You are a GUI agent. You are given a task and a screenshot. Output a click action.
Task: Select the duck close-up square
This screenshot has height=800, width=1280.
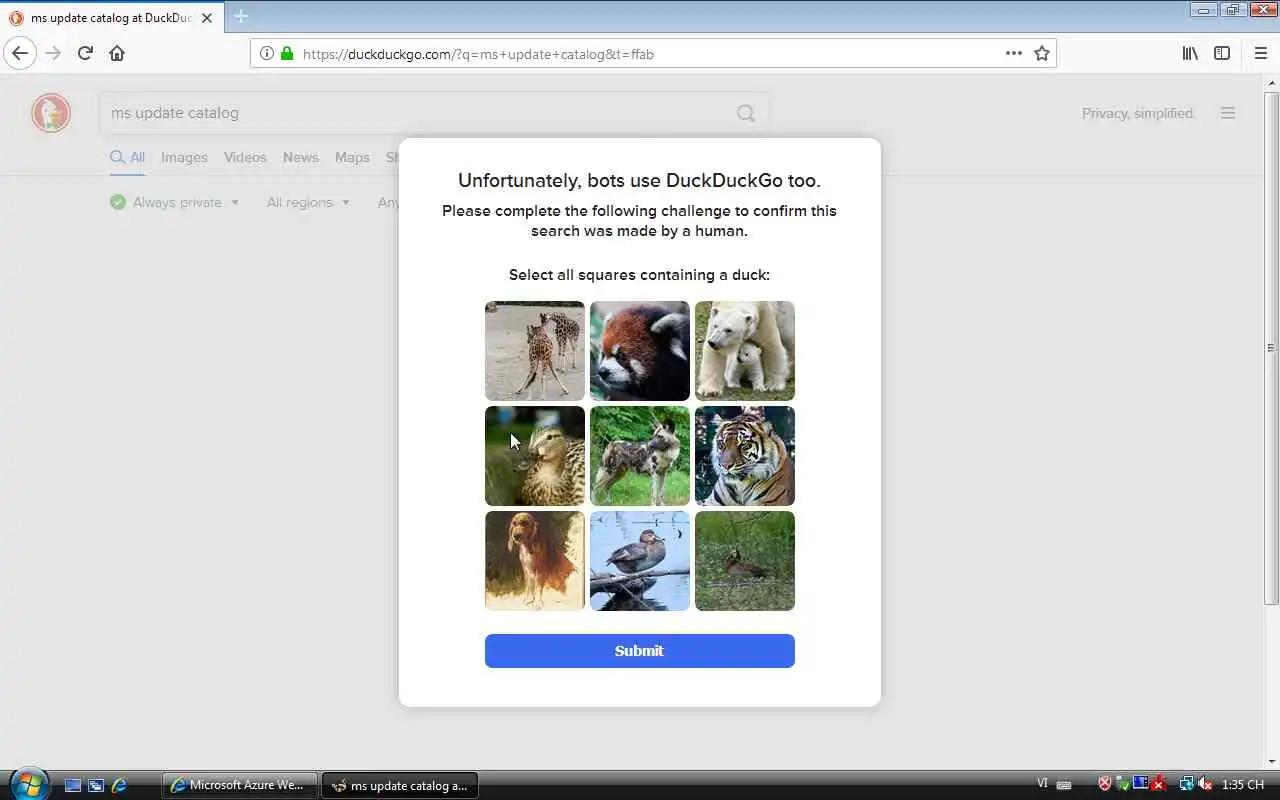[535, 456]
